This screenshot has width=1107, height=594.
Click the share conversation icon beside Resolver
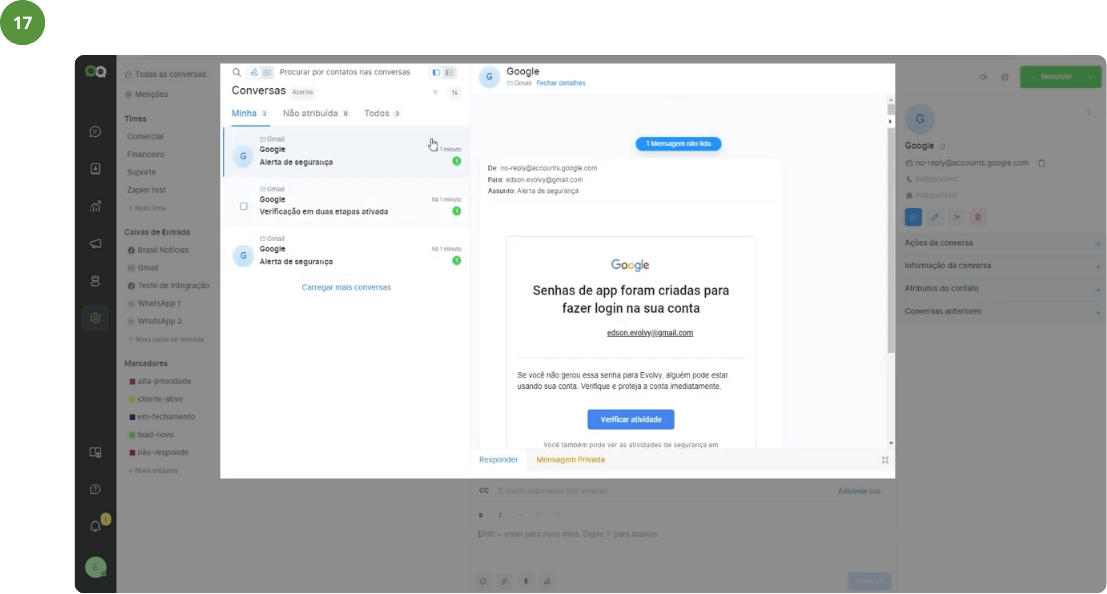pyautogui.click(x=1005, y=77)
